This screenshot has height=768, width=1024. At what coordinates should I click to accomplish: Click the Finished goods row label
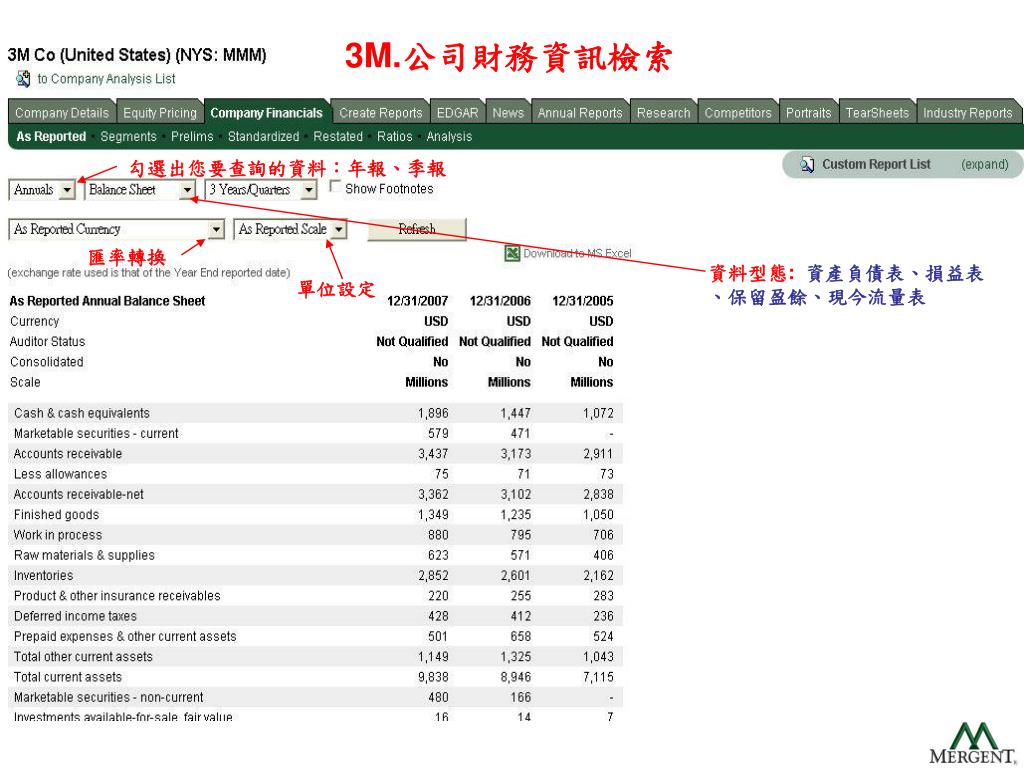(x=56, y=515)
